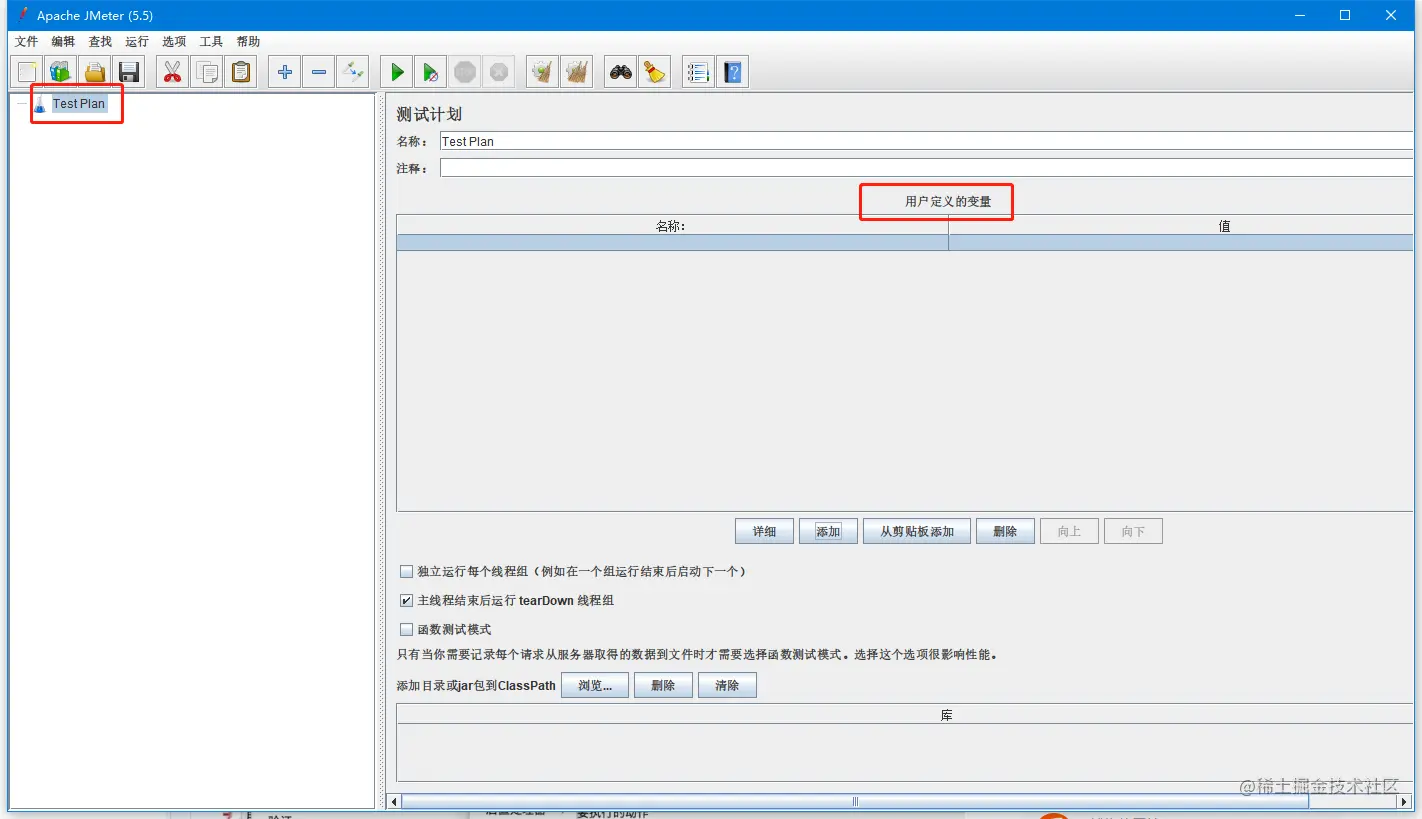Enable 函数测试模式 checkbox
Viewport: 1422px width, 819px height.
click(x=406, y=630)
